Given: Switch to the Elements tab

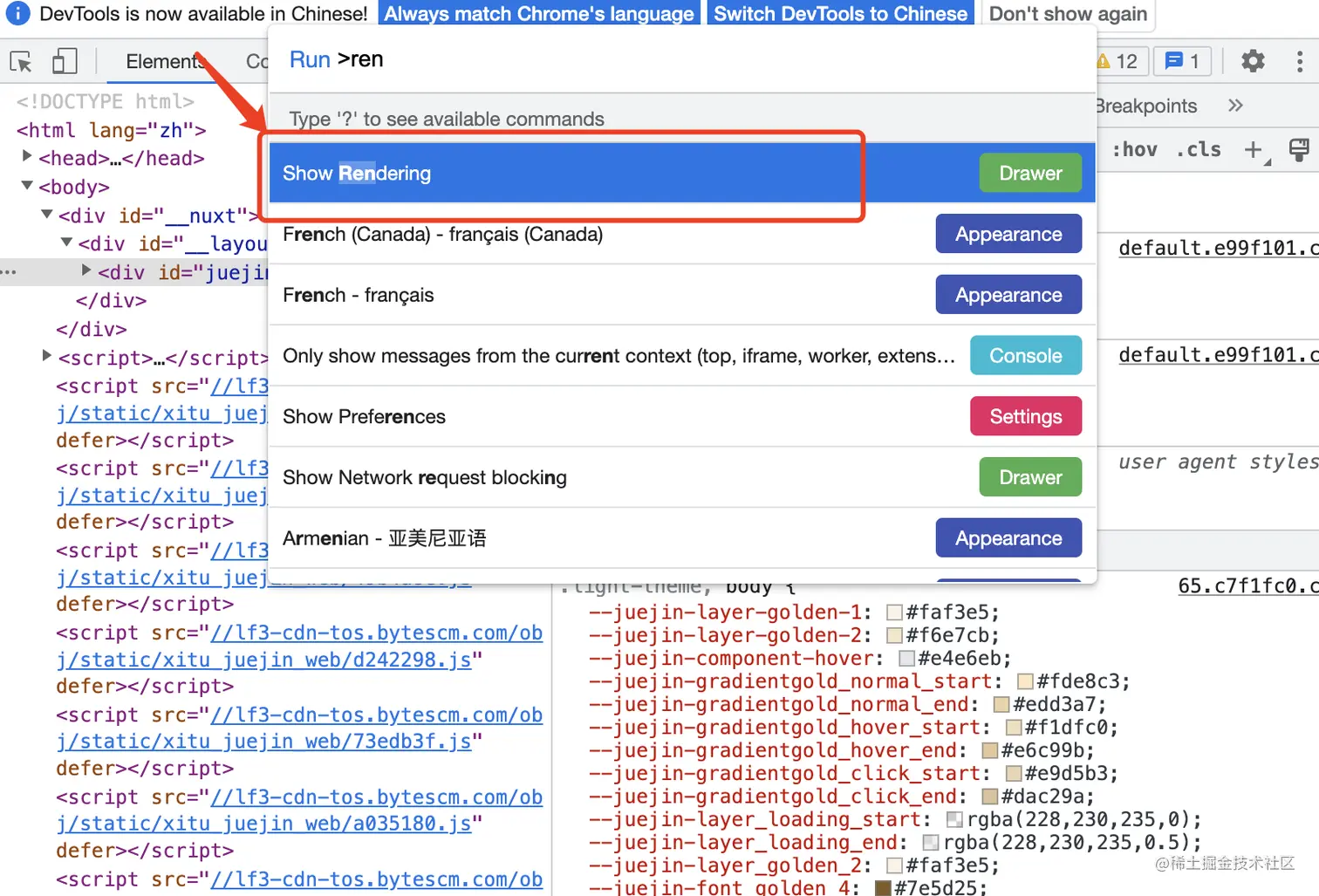Looking at the screenshot, I should point(165,61).
